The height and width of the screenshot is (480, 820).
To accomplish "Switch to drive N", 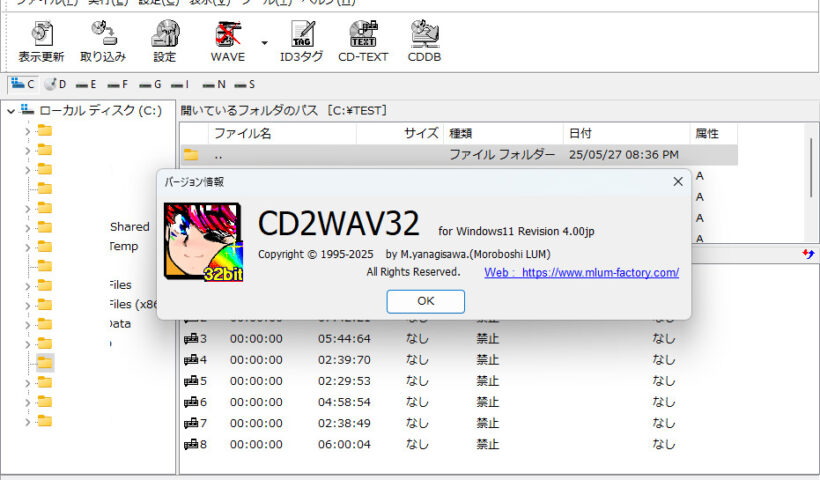I will pos(214,84).
